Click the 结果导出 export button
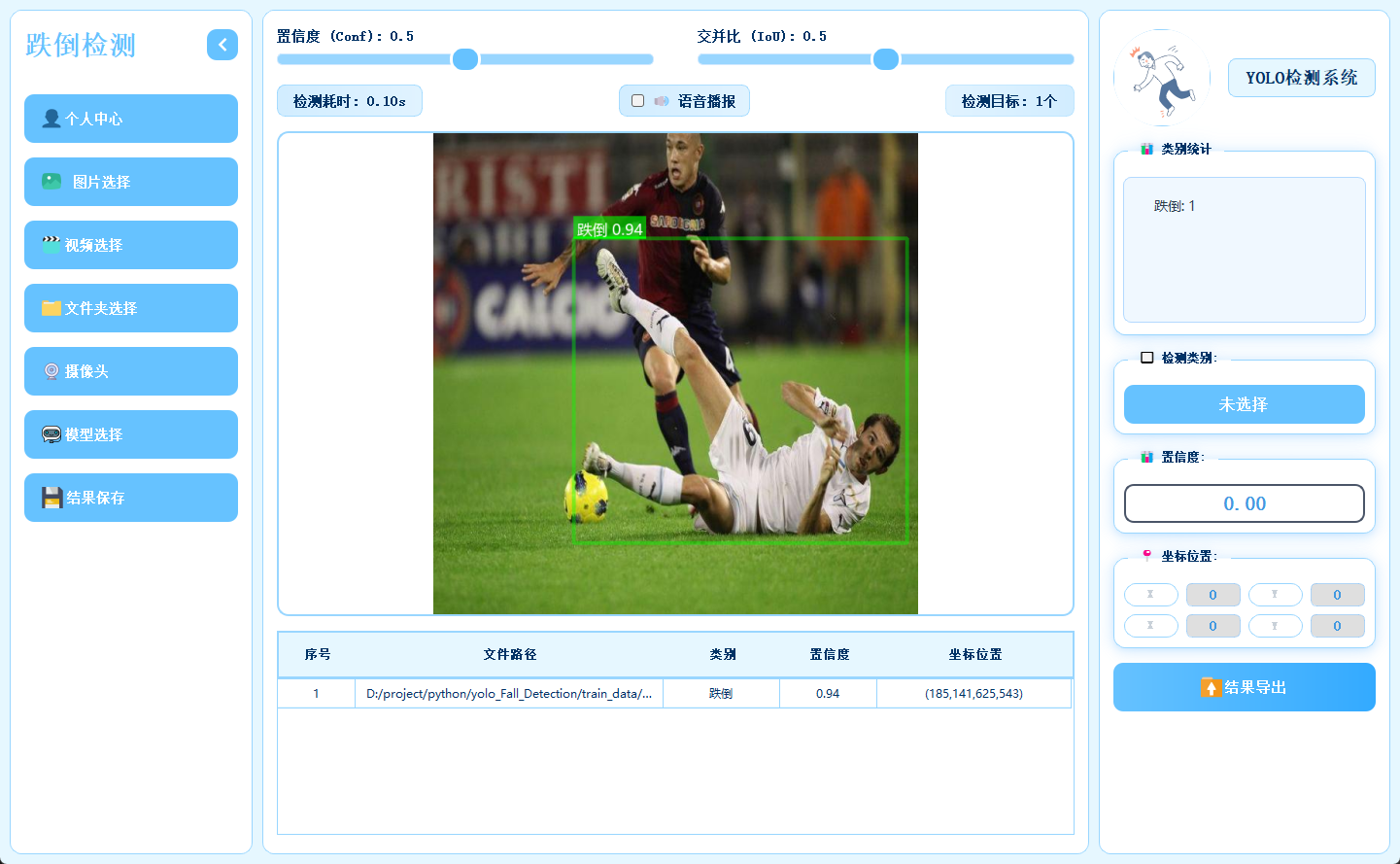 1245,687
